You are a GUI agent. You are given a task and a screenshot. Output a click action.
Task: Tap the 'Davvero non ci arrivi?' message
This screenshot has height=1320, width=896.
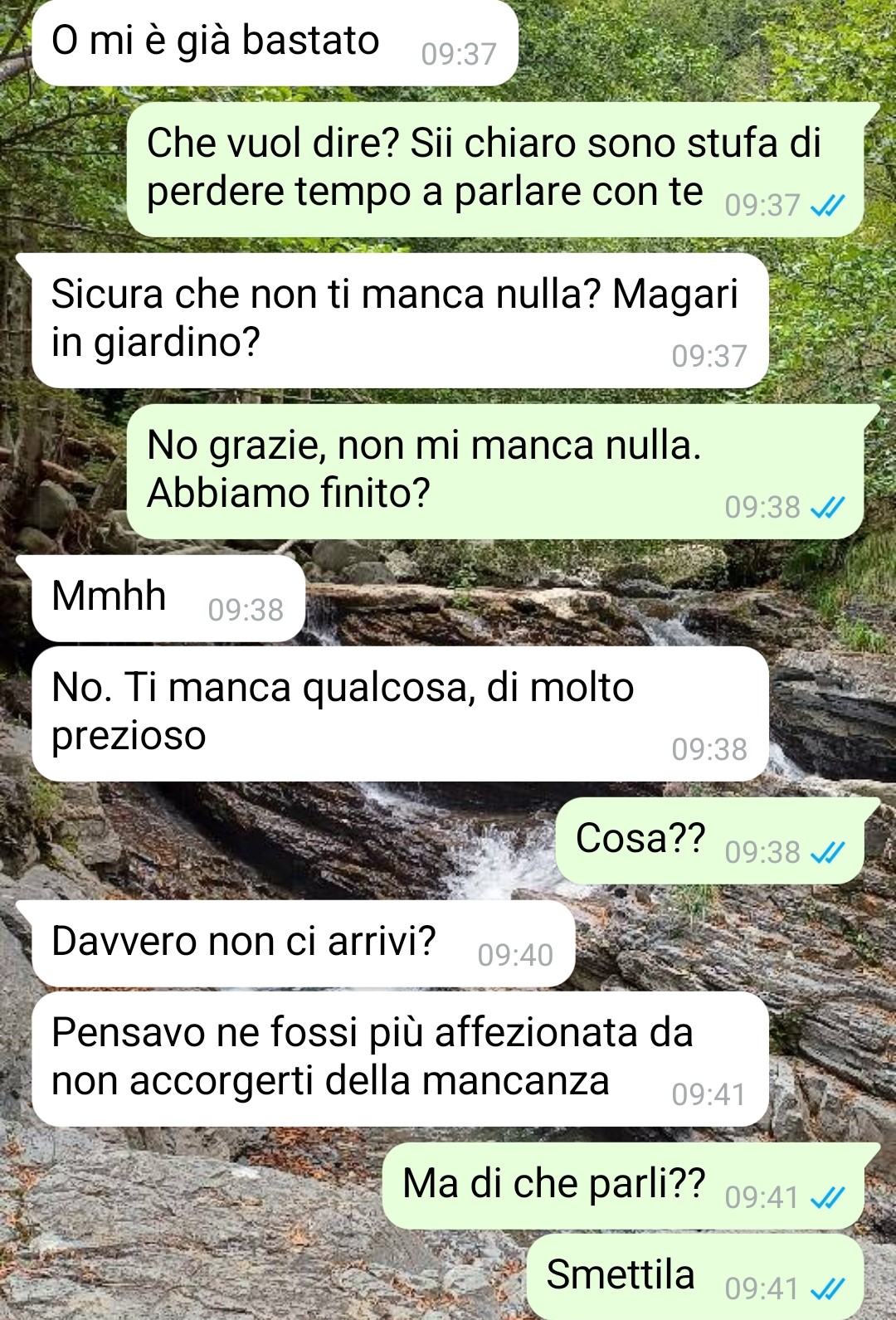pyautogui.click(x=303, y=943)
